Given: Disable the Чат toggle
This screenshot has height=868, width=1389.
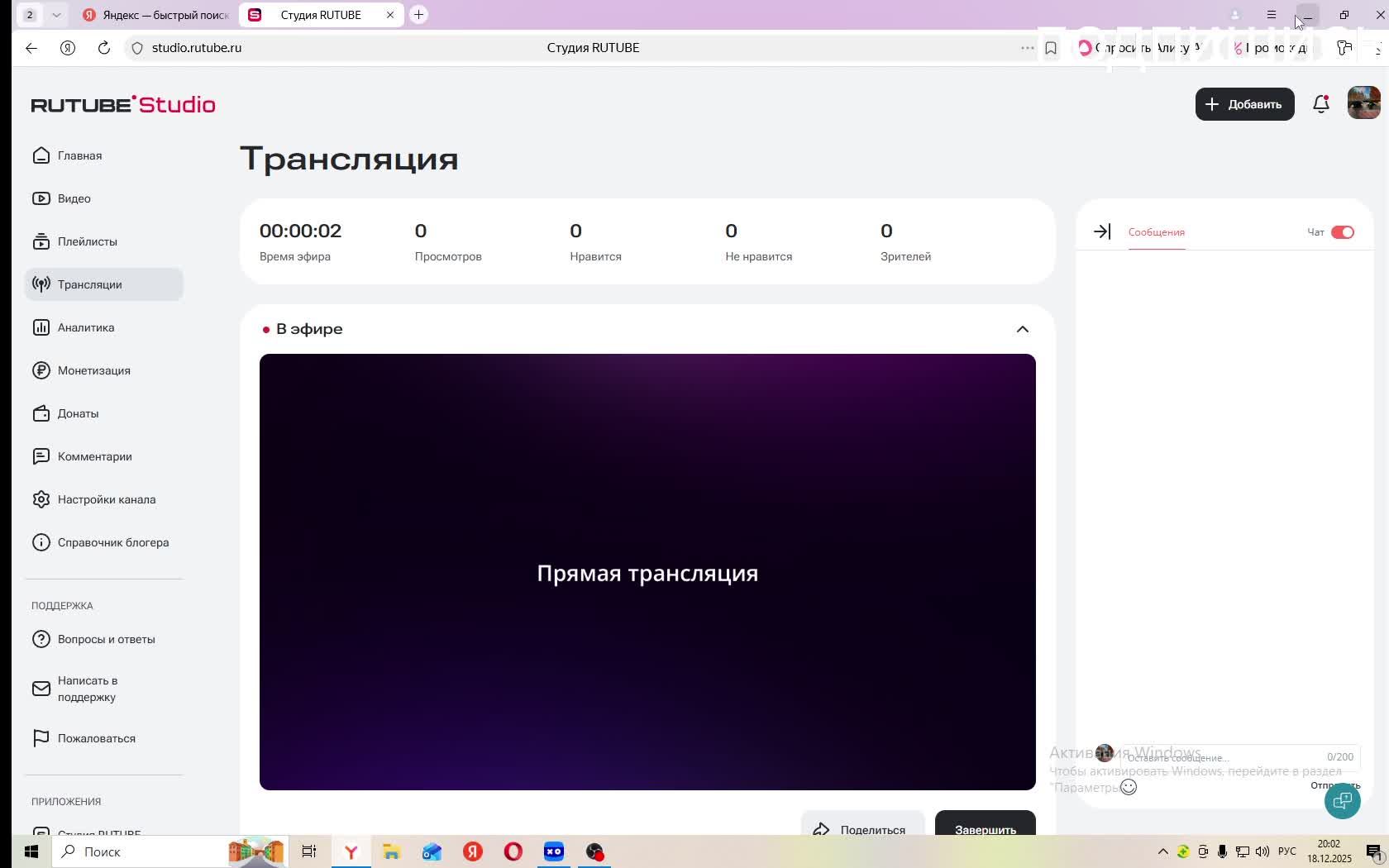Looking at the screenshot, I should (x=1343, y=232).
